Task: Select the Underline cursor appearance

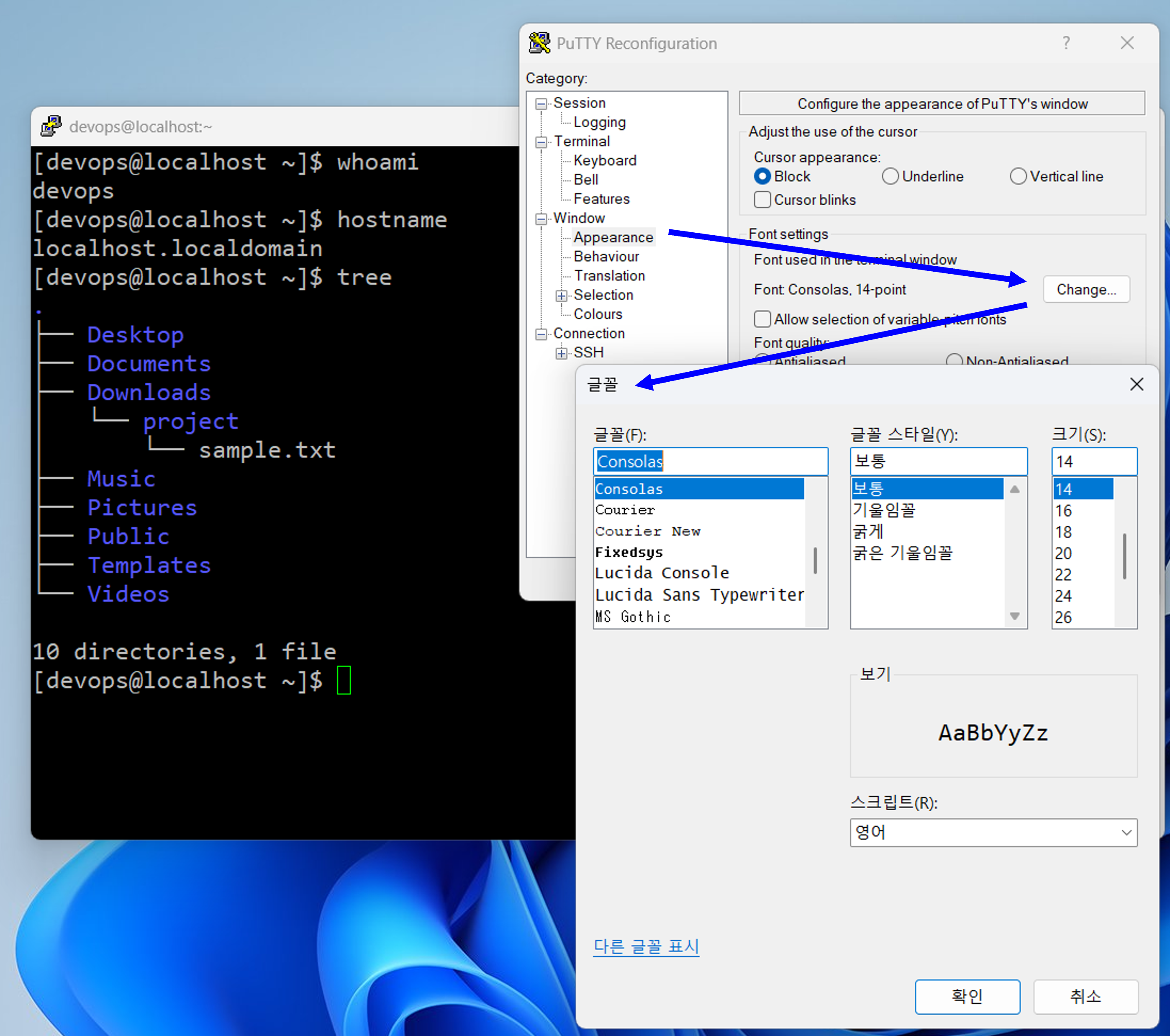Action: point(890,176)
